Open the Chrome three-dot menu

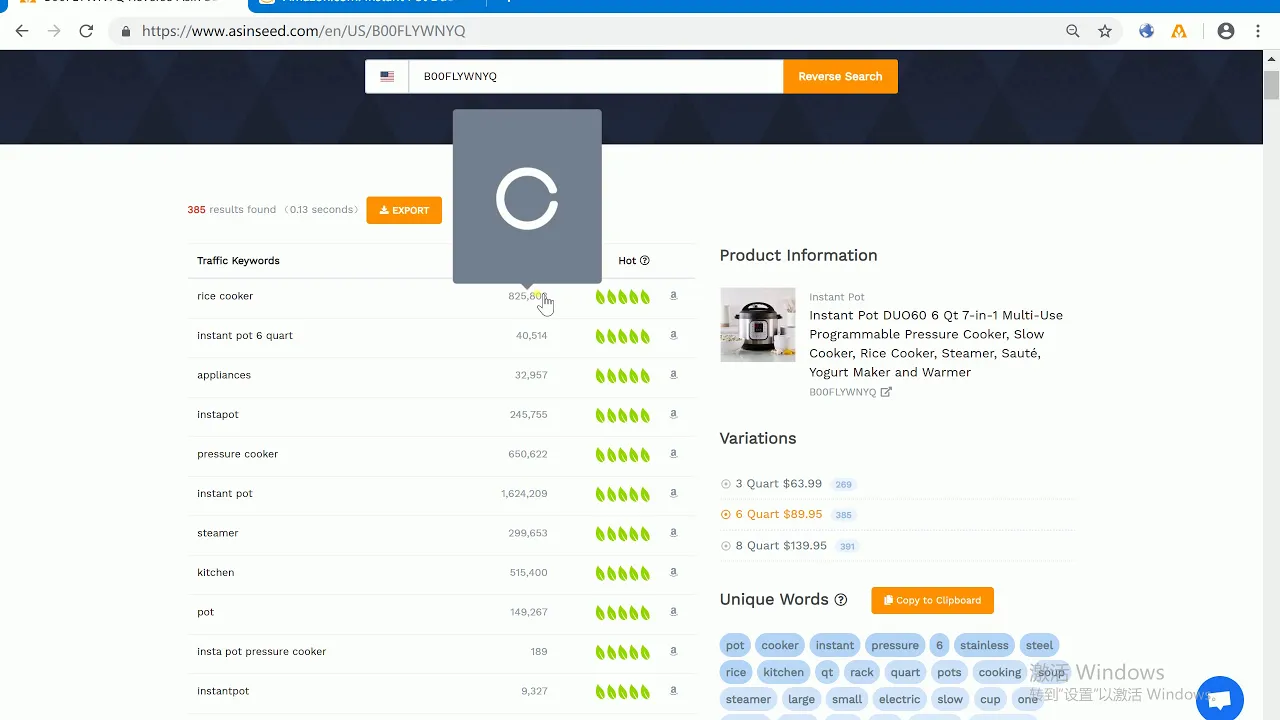click(1257, 31)
